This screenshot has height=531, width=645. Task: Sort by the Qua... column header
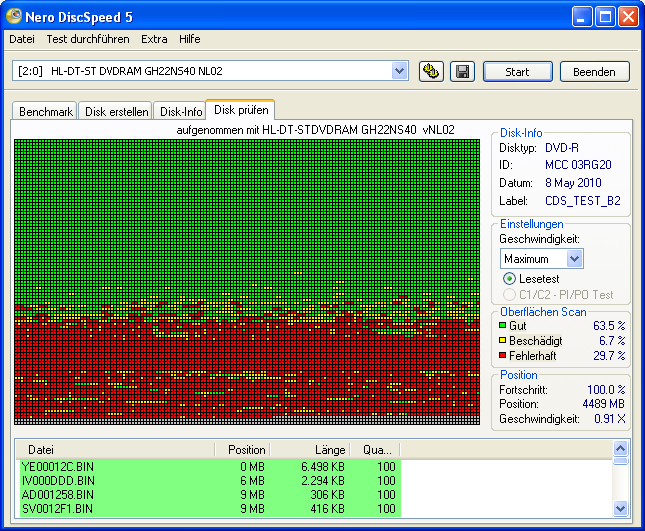click(x=376, y=450)
